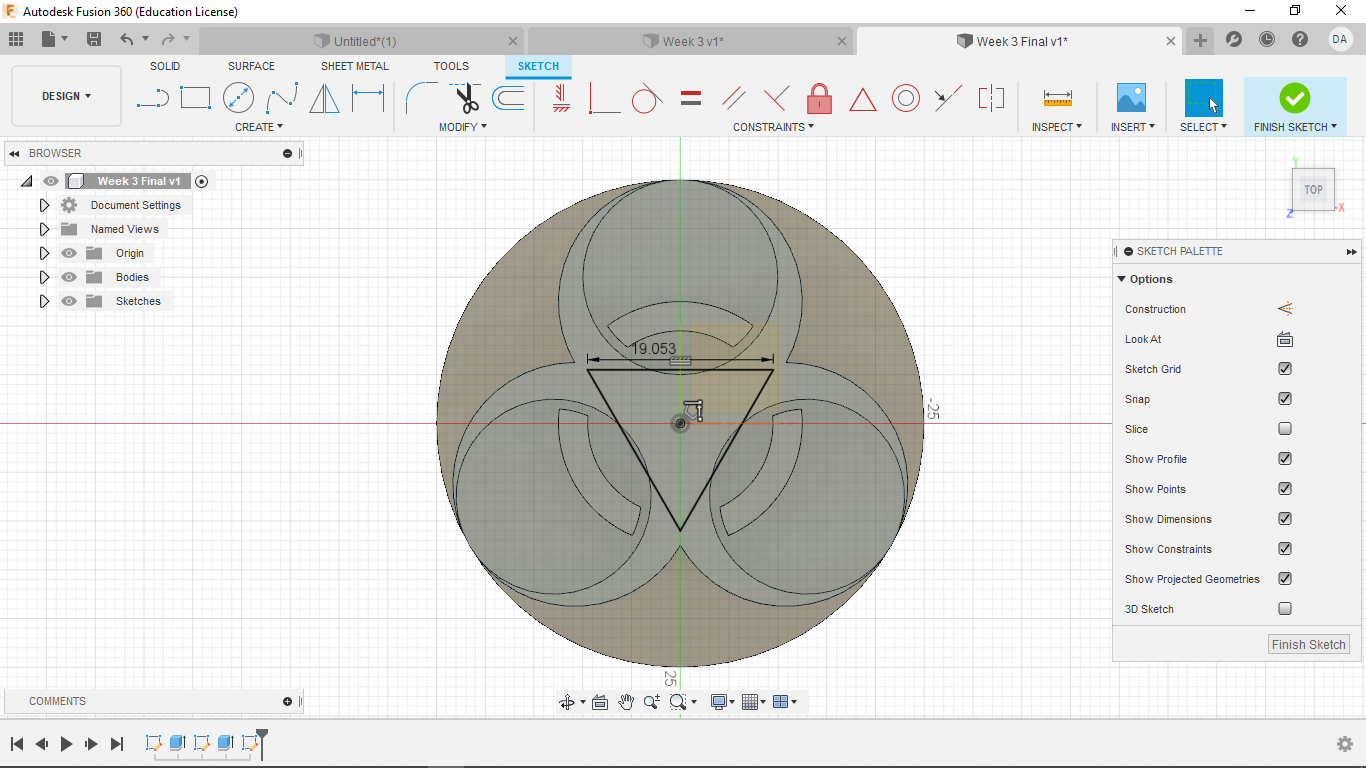Click the green Finish Sketch checkmark
Viewport: 1366px width, 768px height.
click(x=1294, y=98)
